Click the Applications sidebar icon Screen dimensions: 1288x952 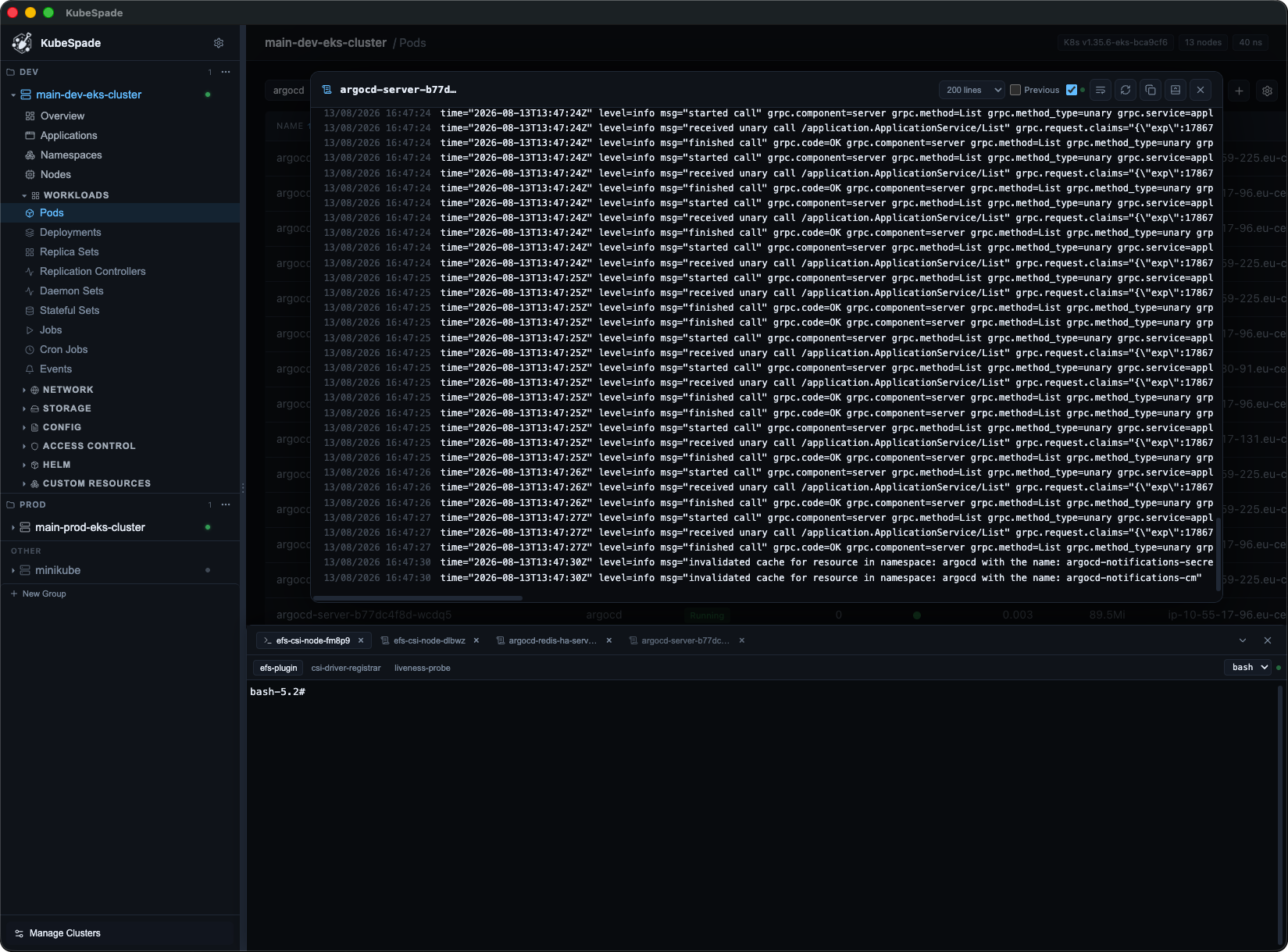pyautogui.click(x=30, y=135)
